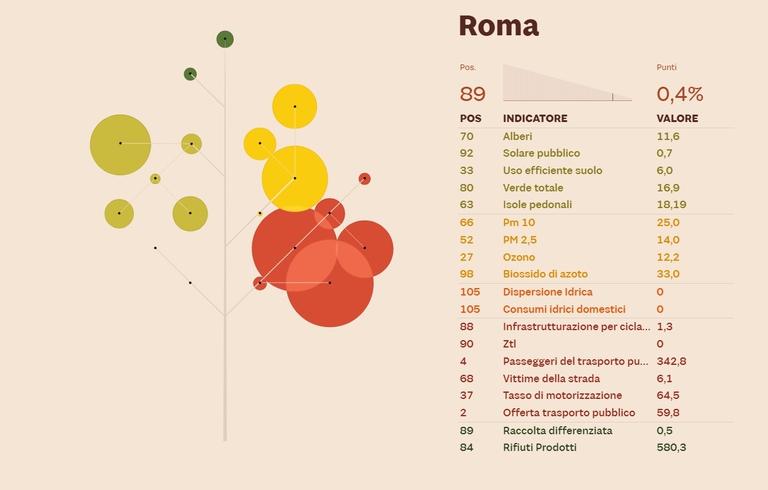
Task: Select the largest red bubble
Action: click(x=329, y=283)
